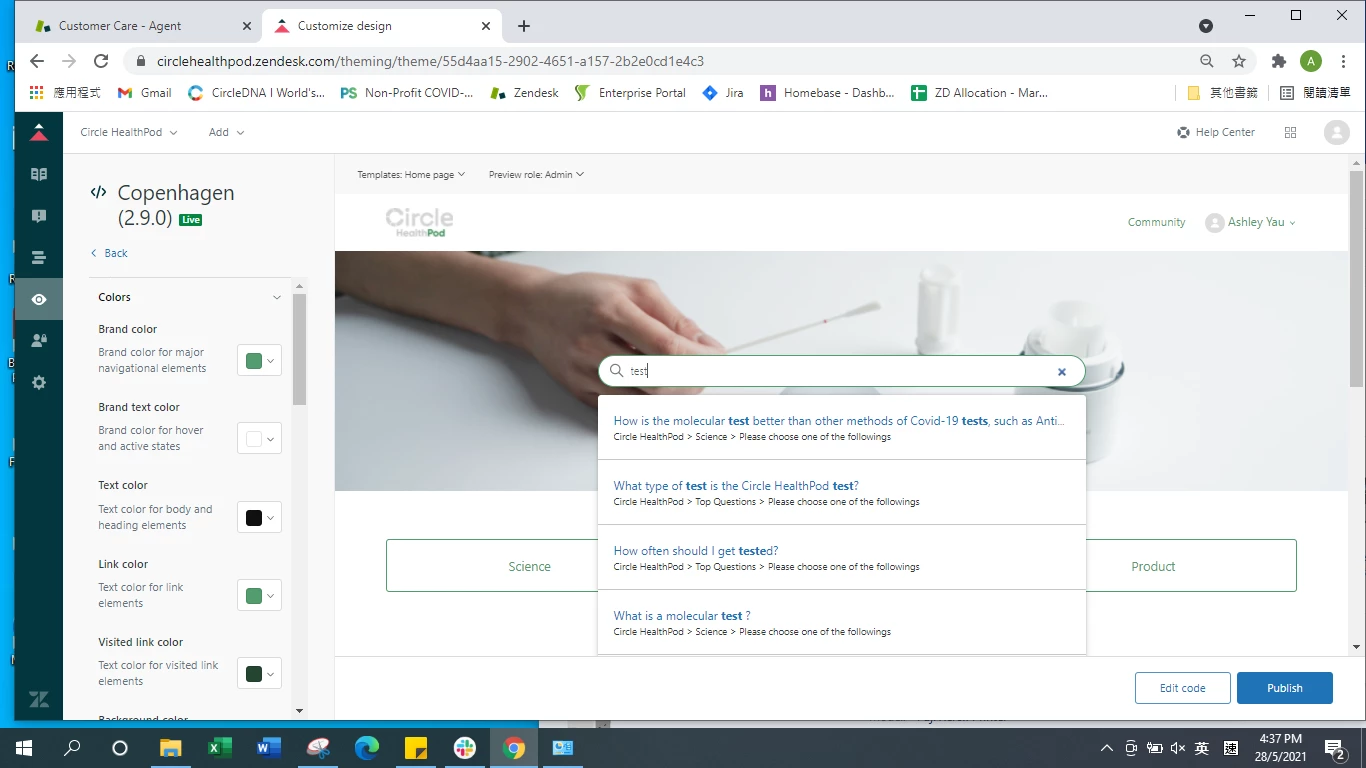
Task: Open the moderate content icon in sidebar
Action: pyautogui.click(x=39, y=216)
